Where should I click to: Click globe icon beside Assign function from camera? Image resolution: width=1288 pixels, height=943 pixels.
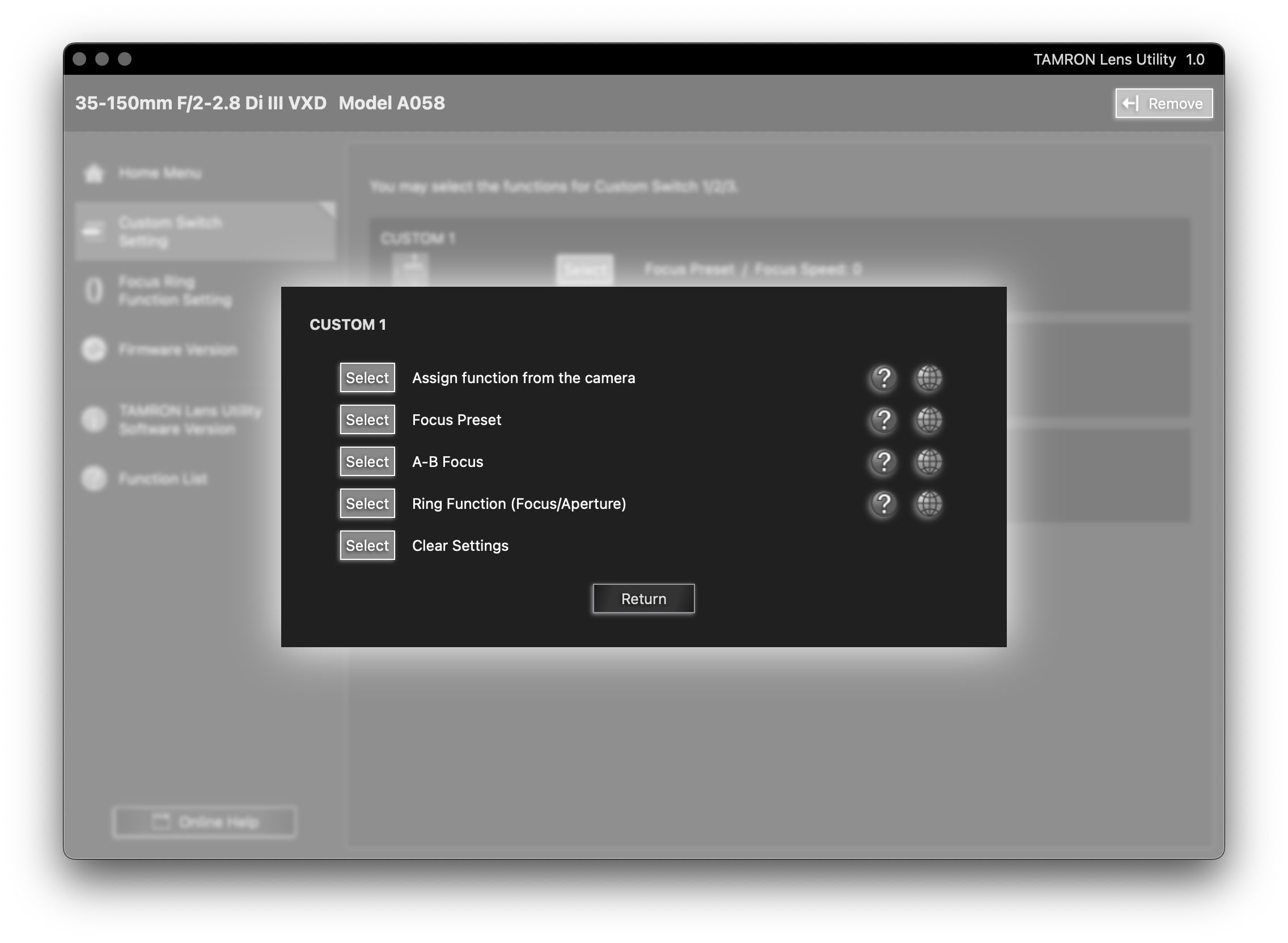(929, 378)
